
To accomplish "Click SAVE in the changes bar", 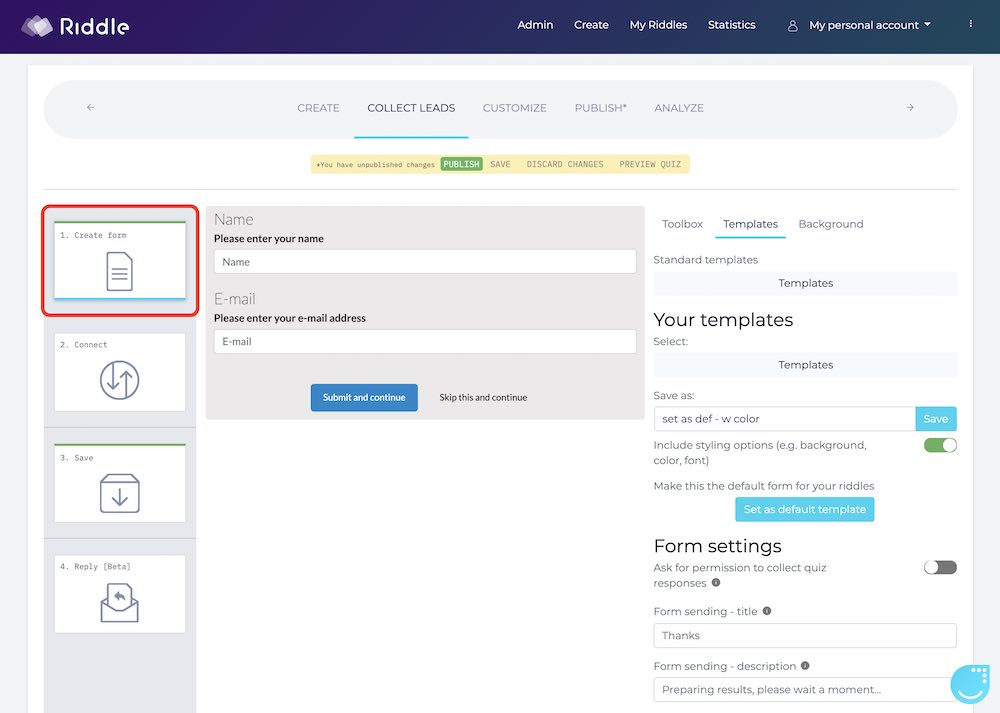I will pos(501,165).
